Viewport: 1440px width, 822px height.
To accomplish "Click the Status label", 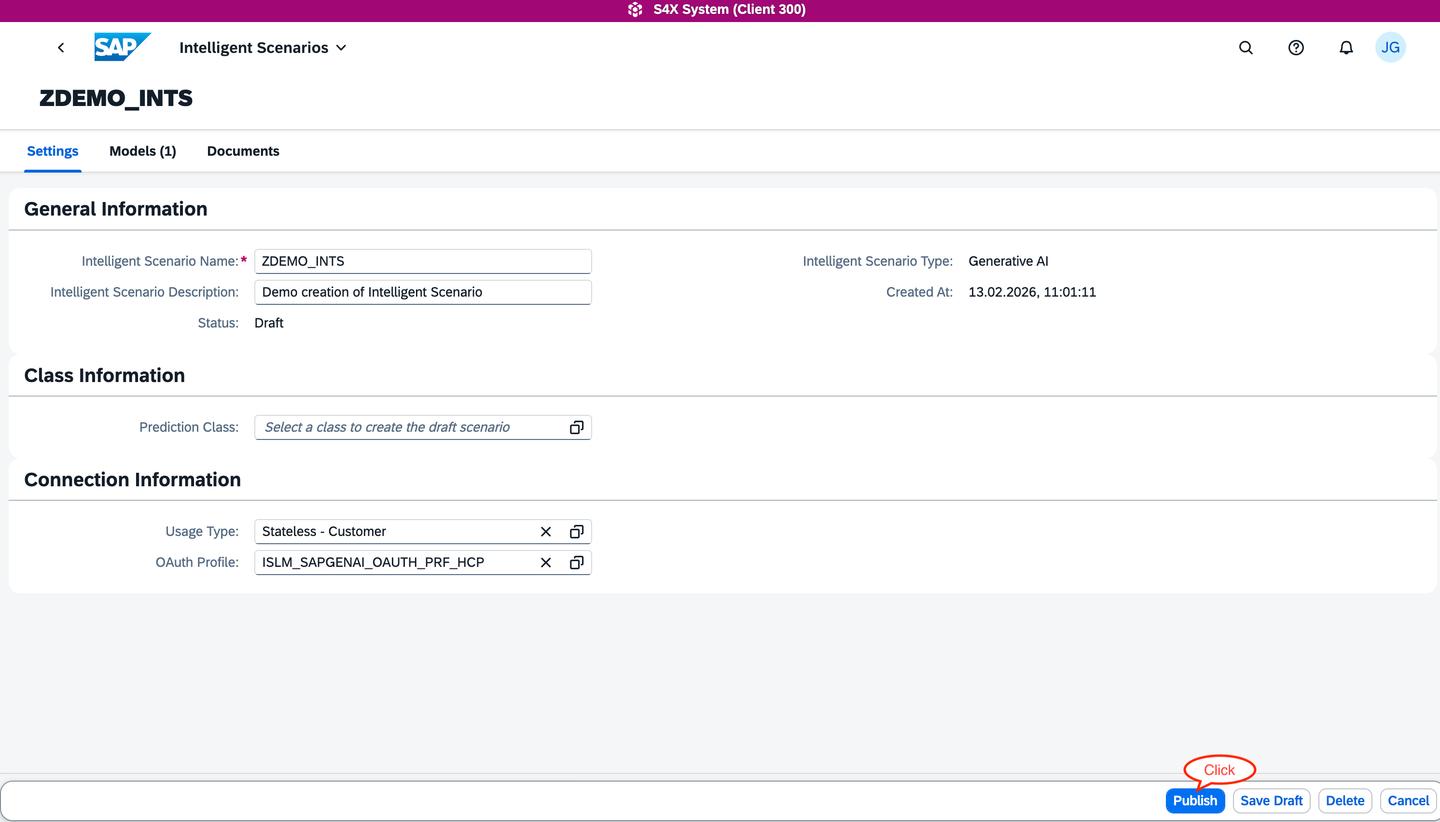I will point(218,323).
